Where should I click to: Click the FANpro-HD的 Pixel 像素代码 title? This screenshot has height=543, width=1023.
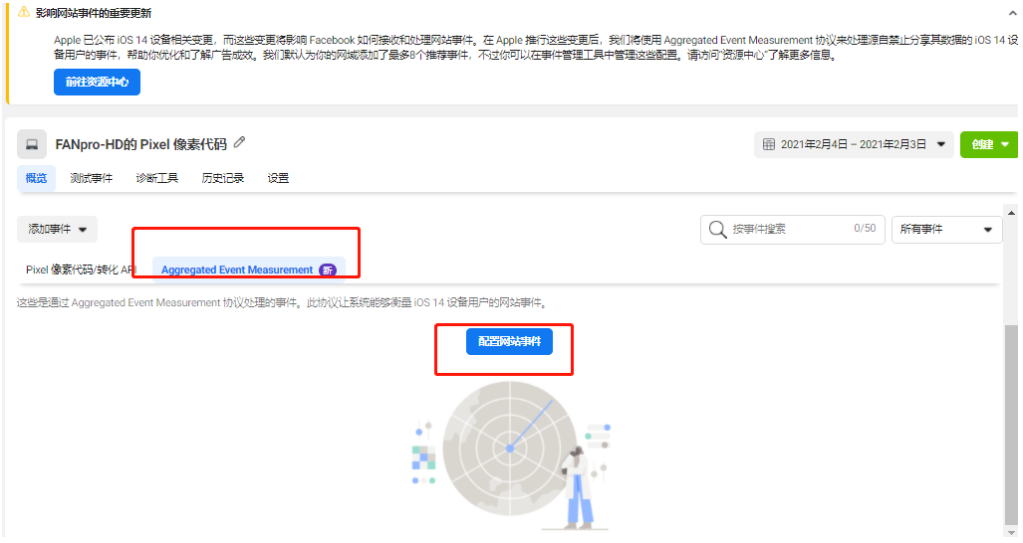[141, 144]
